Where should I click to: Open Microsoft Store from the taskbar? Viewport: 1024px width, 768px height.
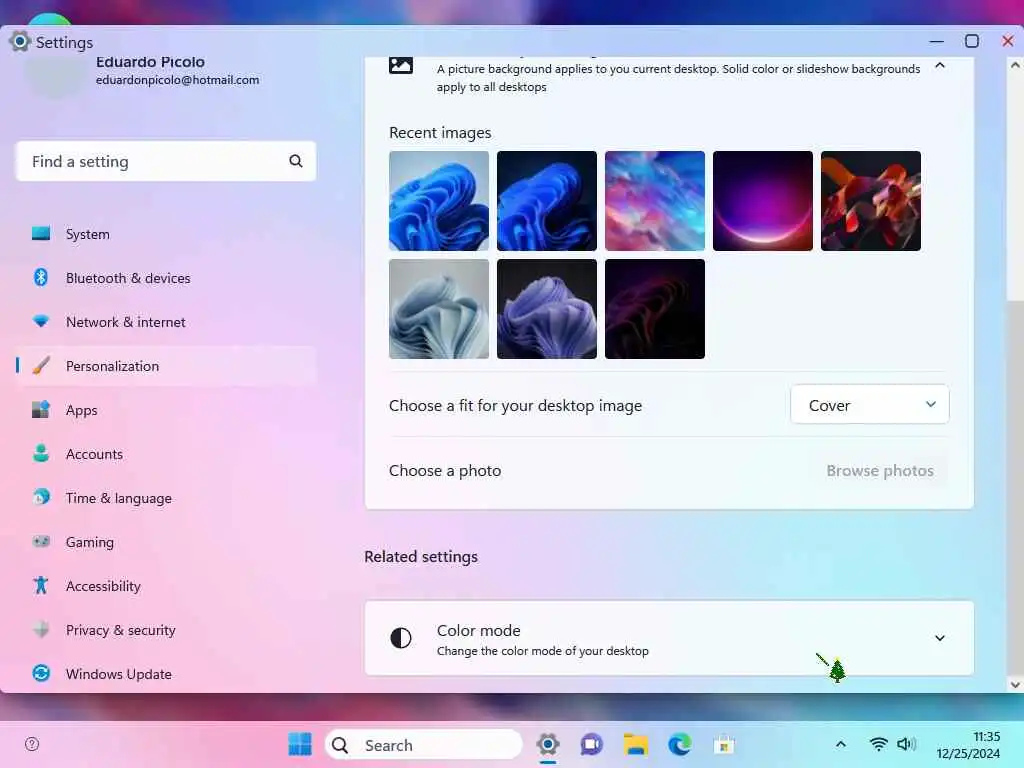(724, 744)
